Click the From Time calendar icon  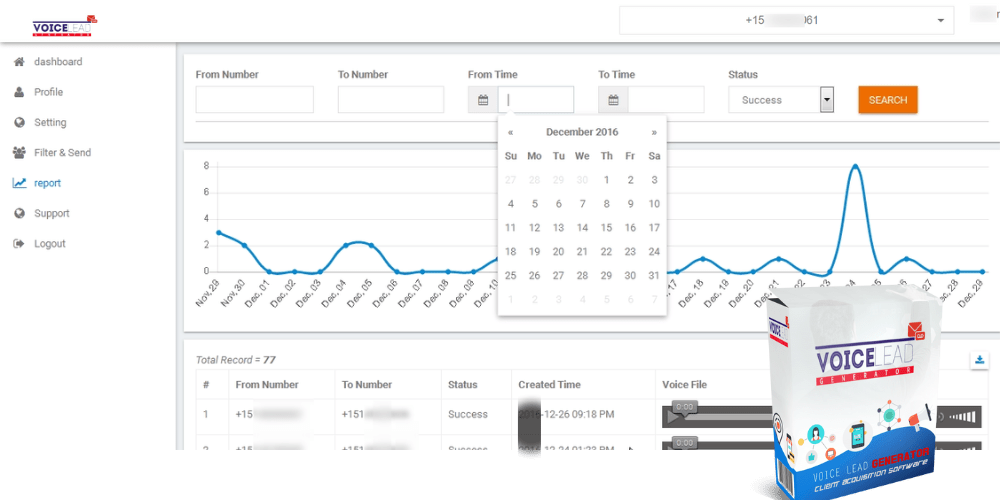click(x=483, y=100)
